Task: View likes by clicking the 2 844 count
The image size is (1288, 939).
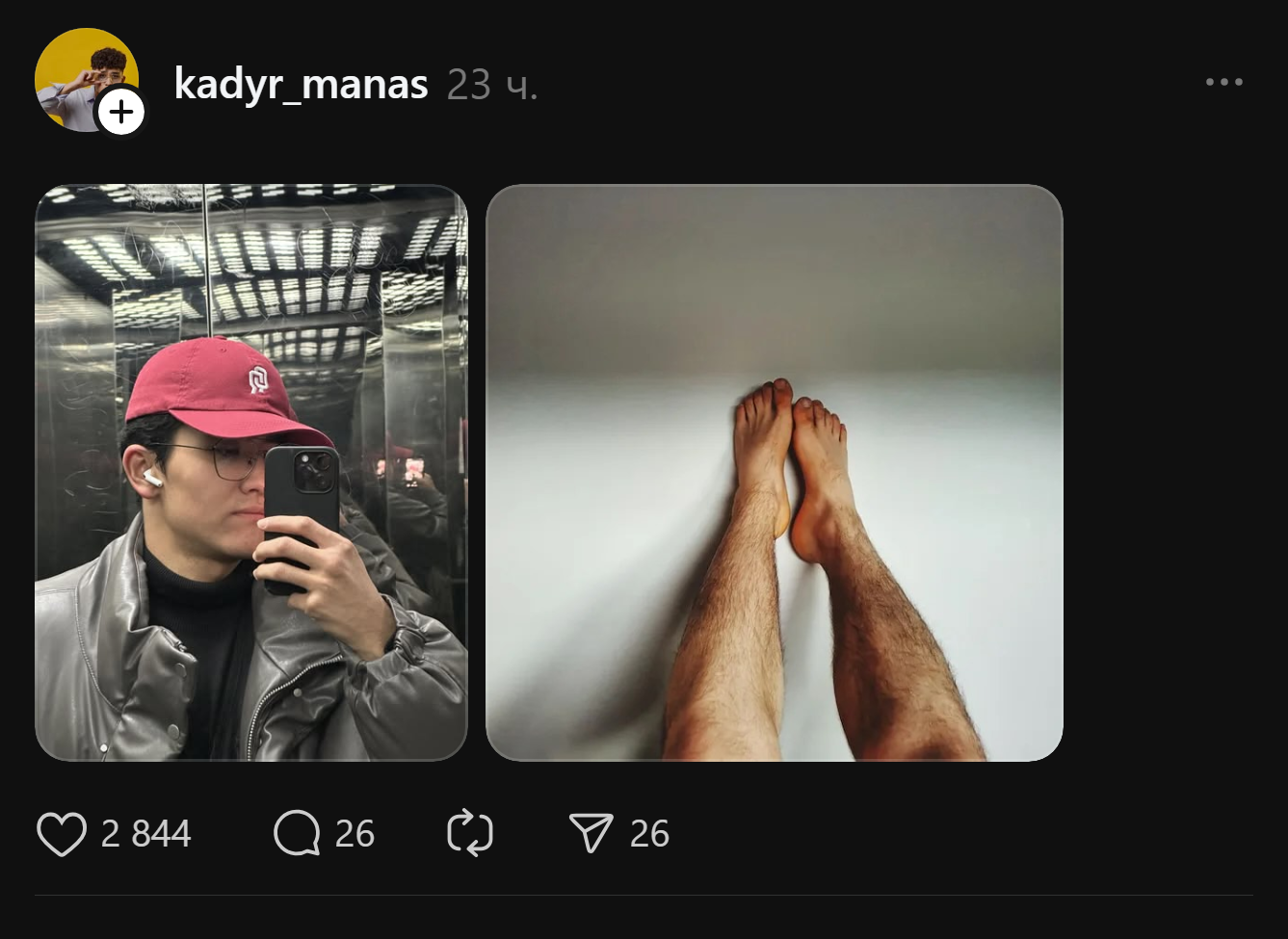Action: 146,834
